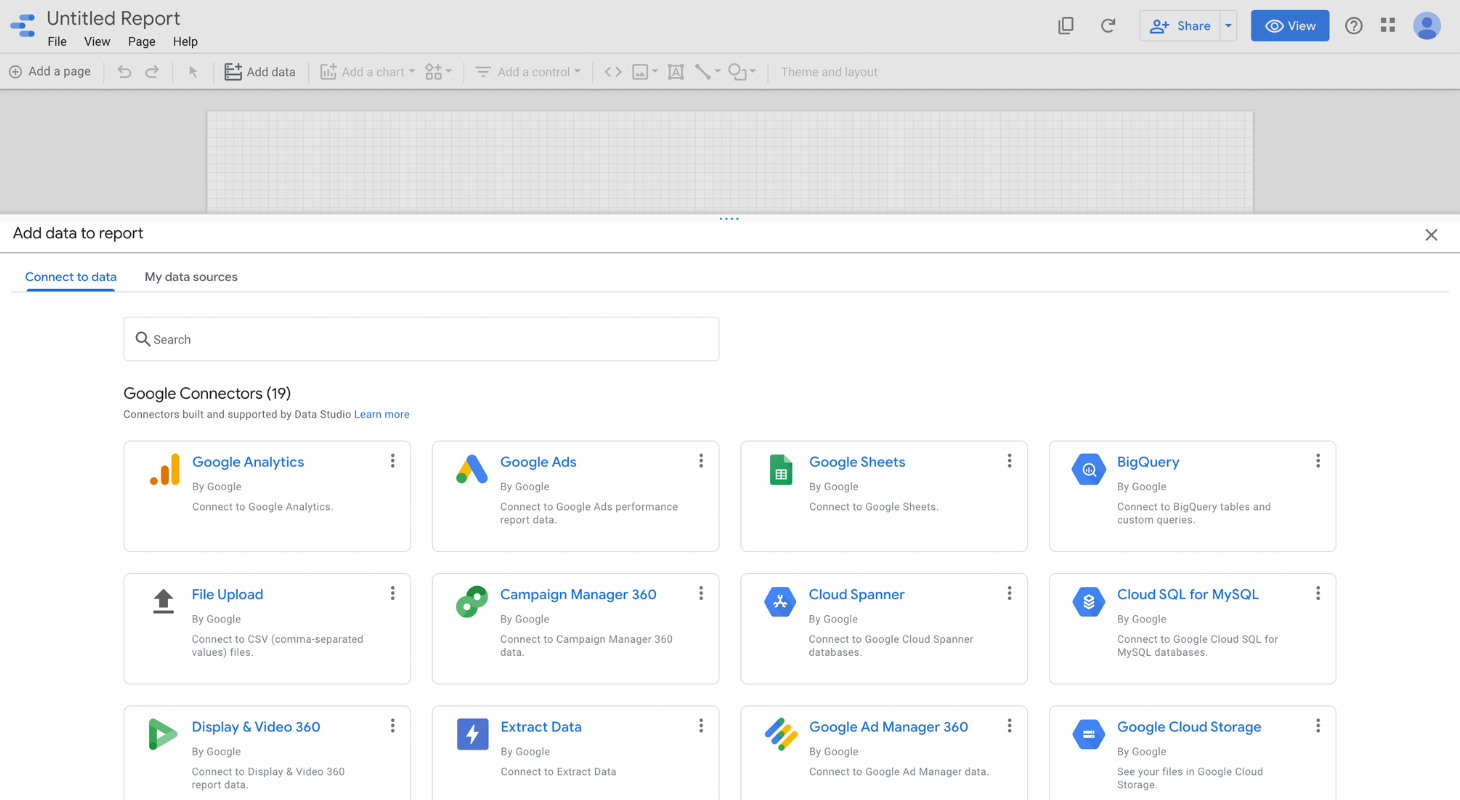Click the connector Search field
This screenshot has height=800, width=1460.
[x=421, y=339]
